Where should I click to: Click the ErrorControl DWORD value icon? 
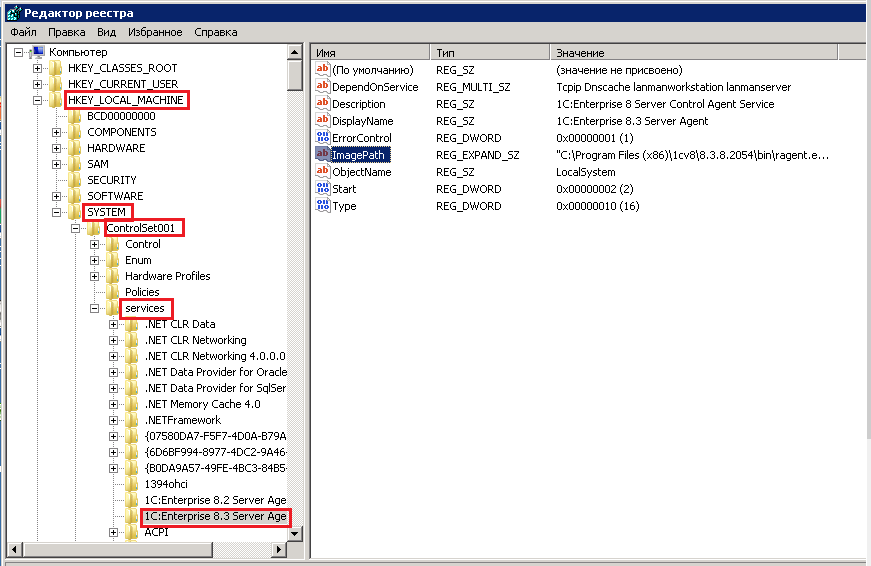click(322, 138)
